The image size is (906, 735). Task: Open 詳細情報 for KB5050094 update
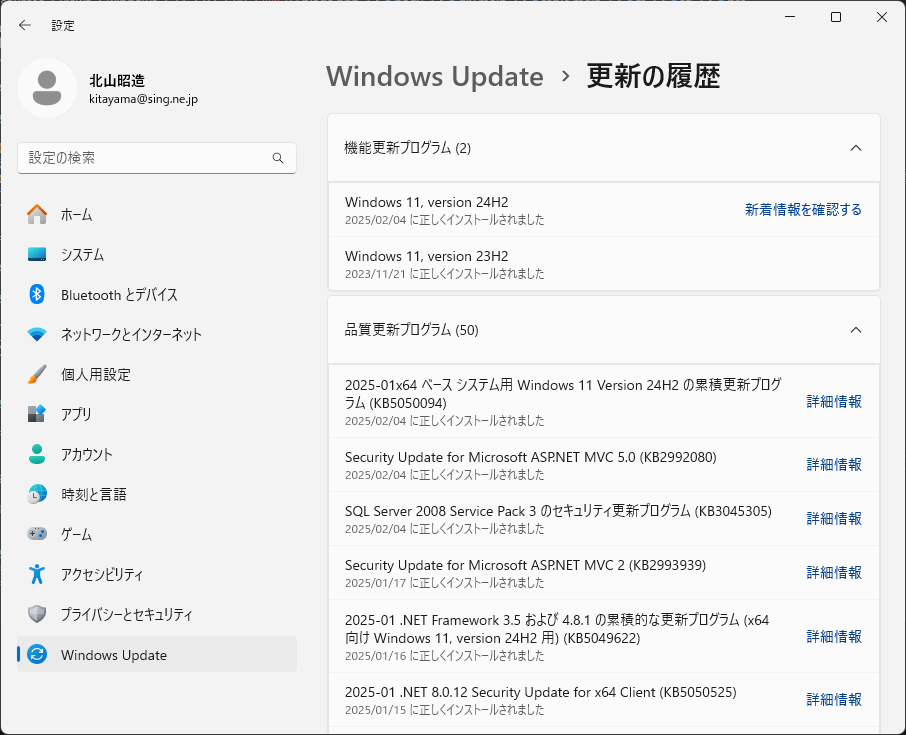[834, 401]
